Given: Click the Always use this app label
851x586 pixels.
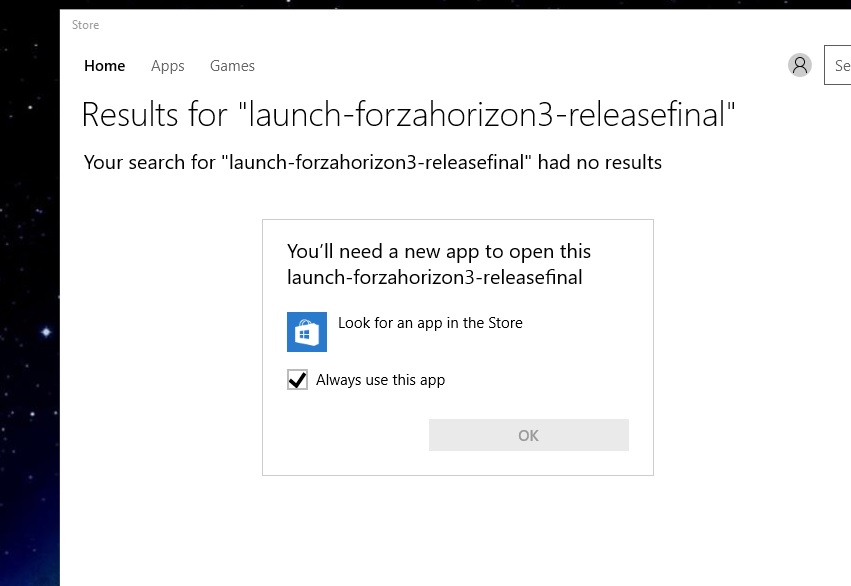Looking at the screenshot, I should tap(380, 380).
